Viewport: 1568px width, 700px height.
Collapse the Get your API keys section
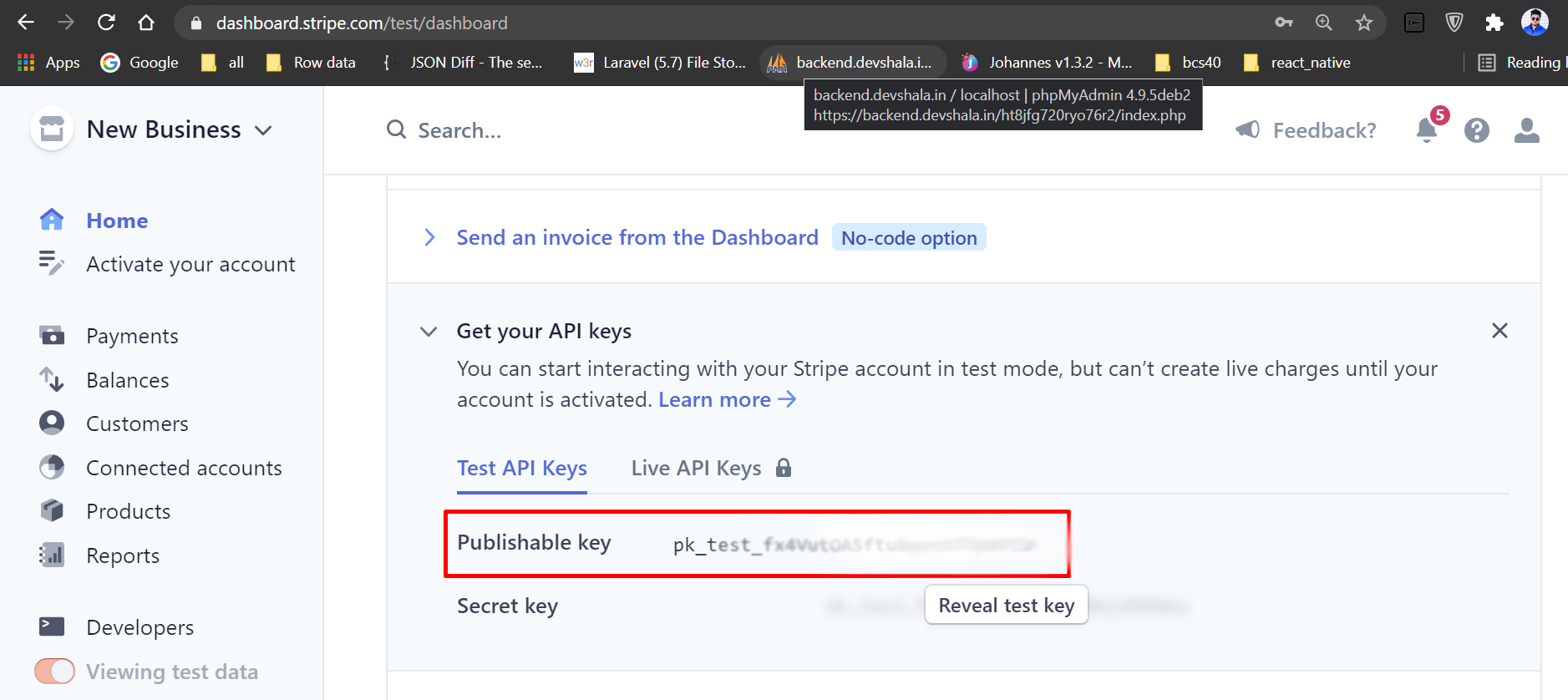coord(429,332)
